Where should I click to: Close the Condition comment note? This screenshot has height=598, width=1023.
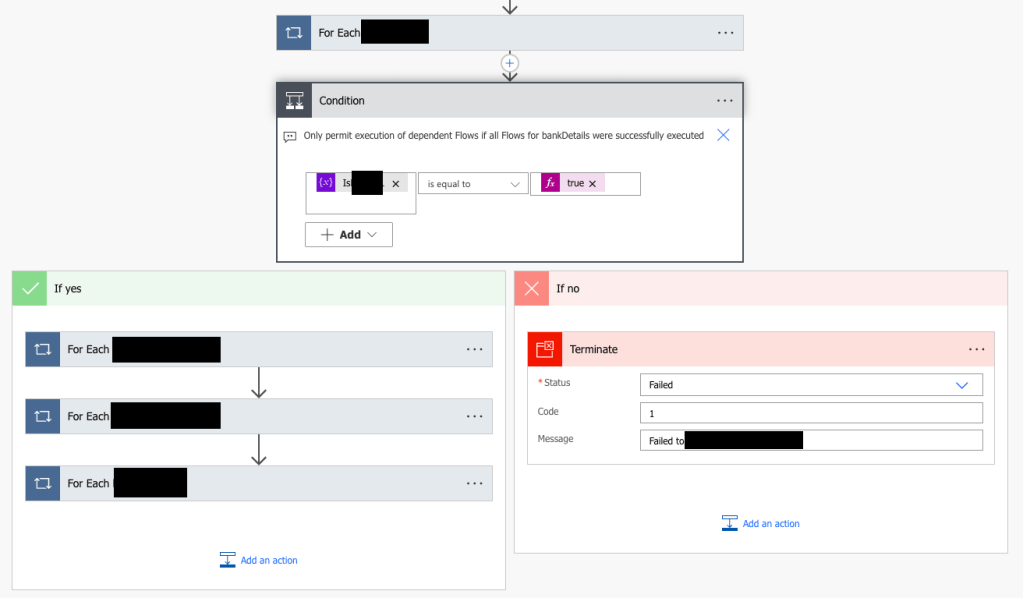click(723, 135)
